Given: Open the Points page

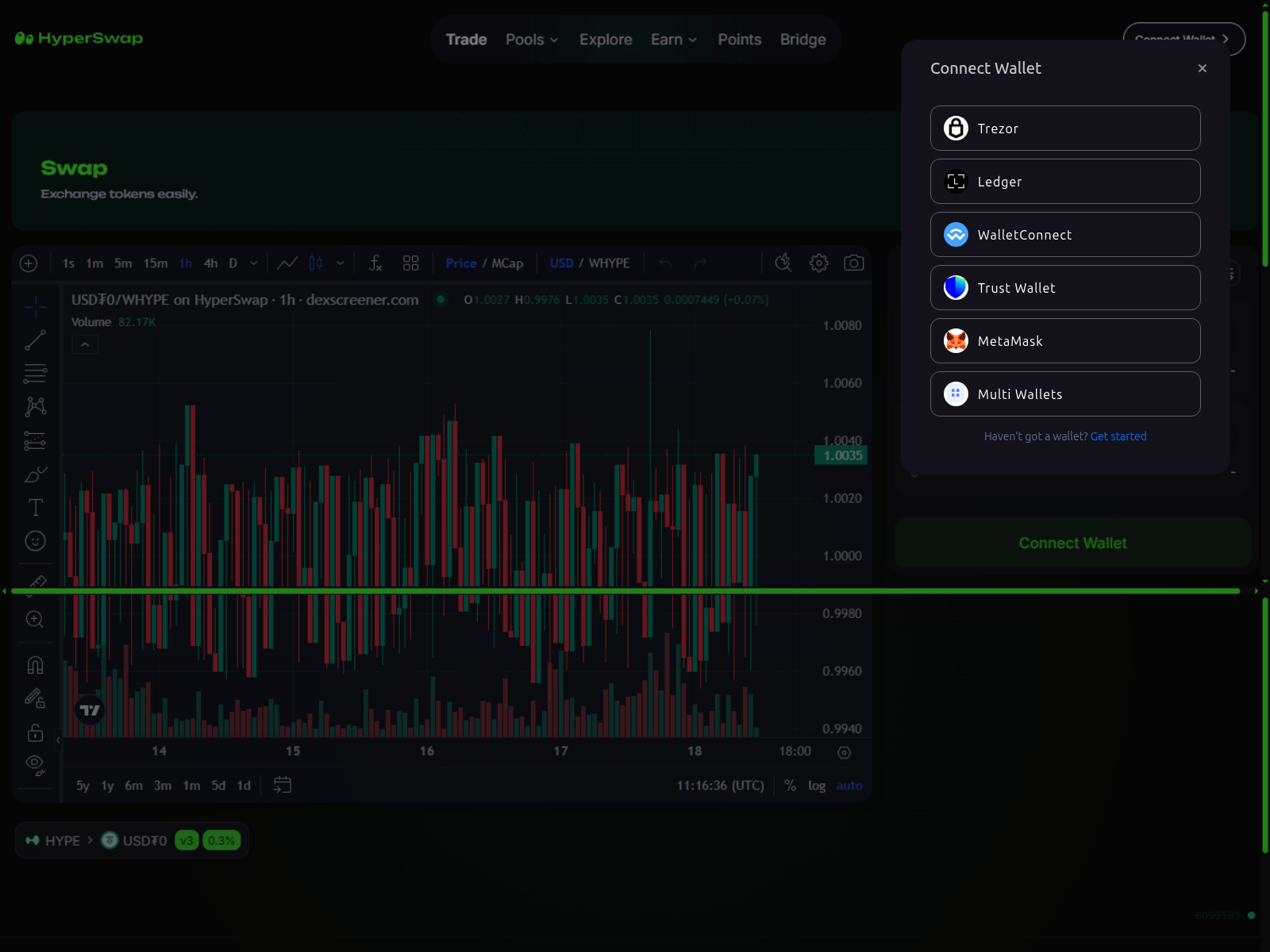Looking at the screenshot, I should 740,40.
